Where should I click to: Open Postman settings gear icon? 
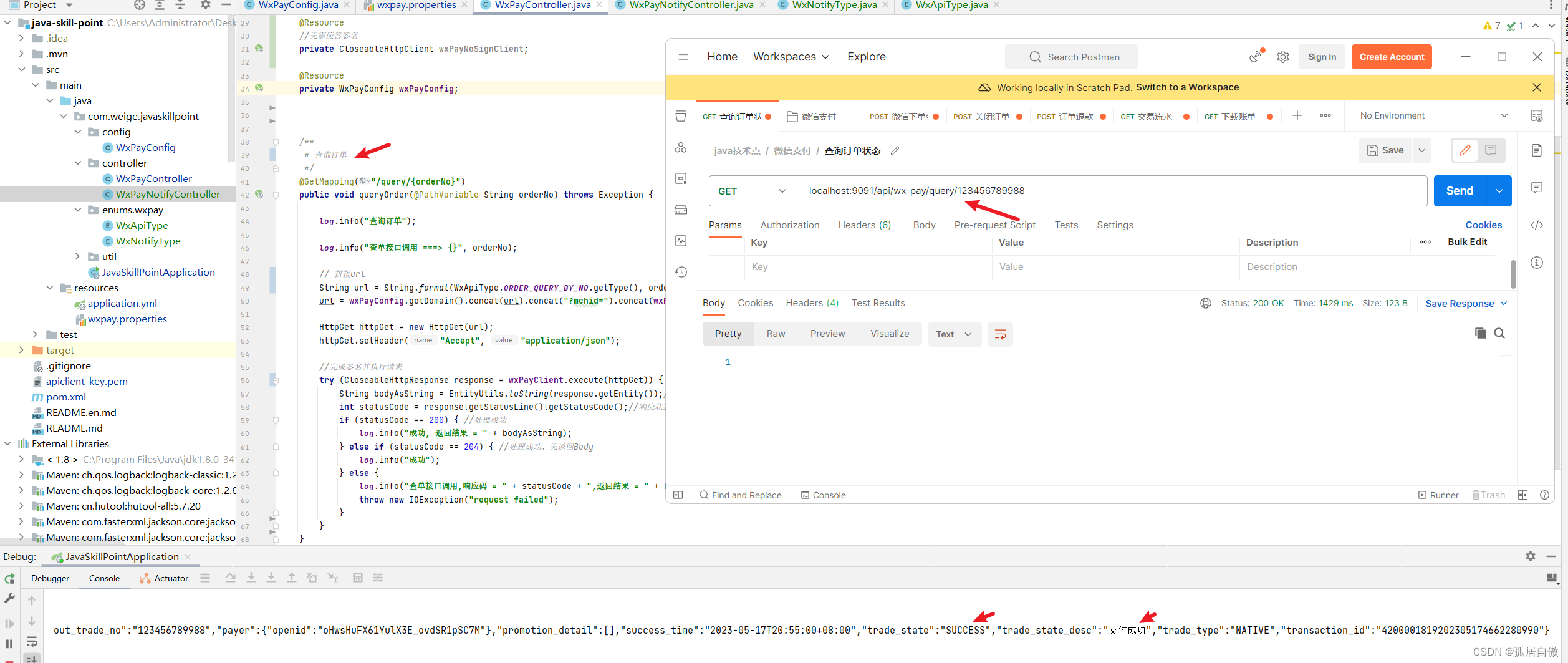(x=1282, y=57)
